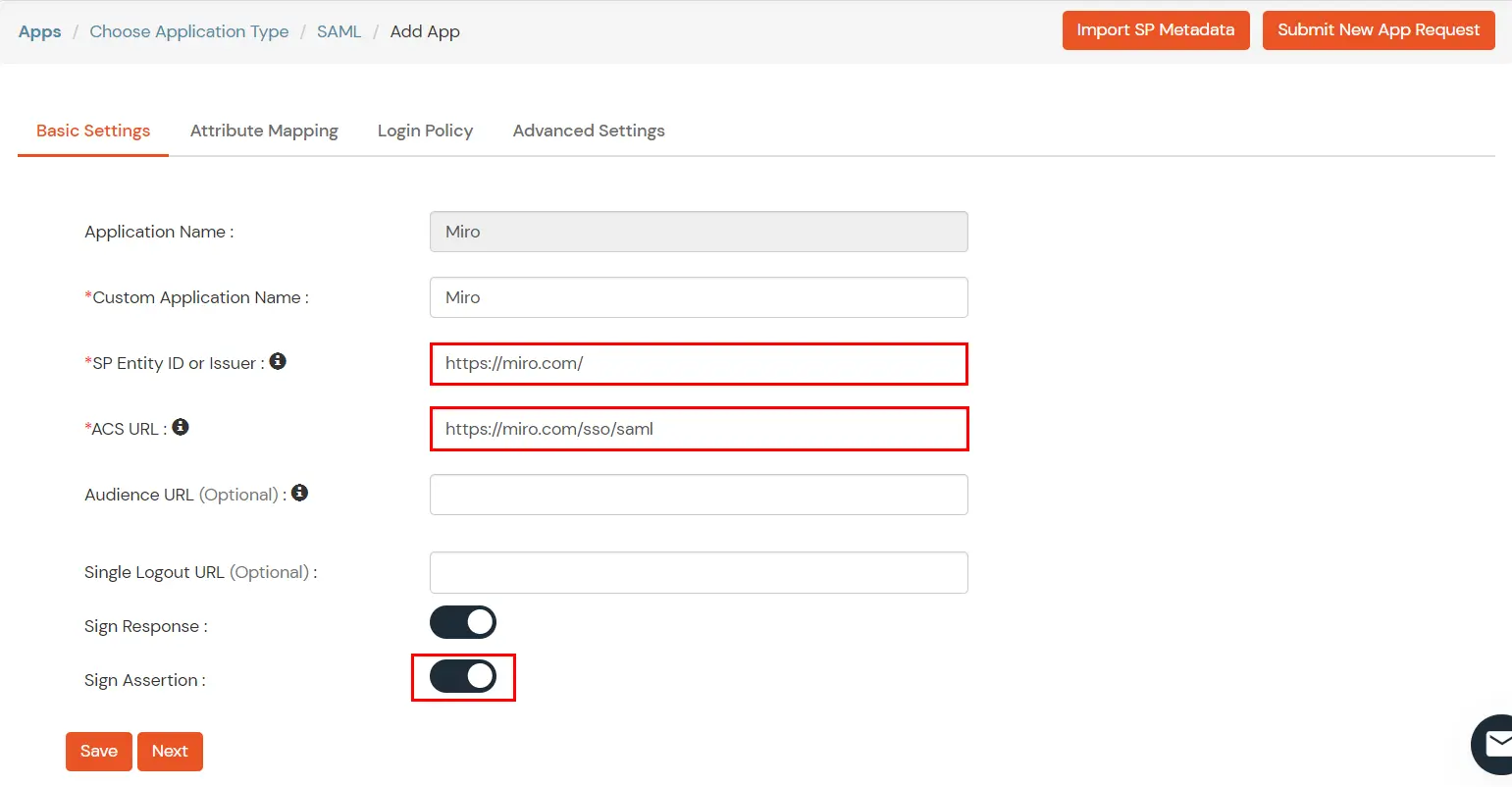Viewport: 1512px width, 787px height.
Task: Click the Next button
Action: tap(170, 752)
